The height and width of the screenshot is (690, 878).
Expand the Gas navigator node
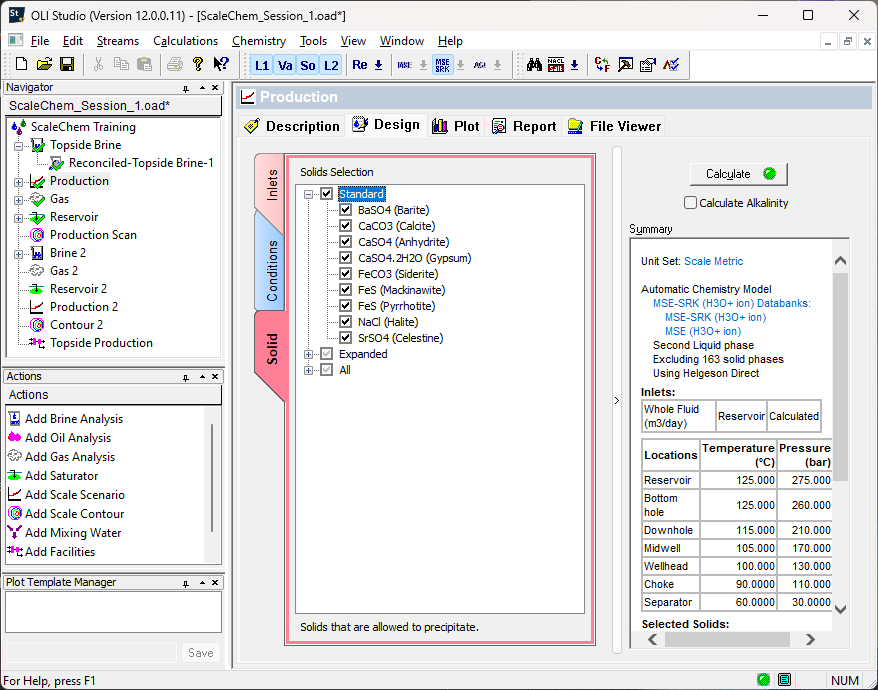click(18, 200)
